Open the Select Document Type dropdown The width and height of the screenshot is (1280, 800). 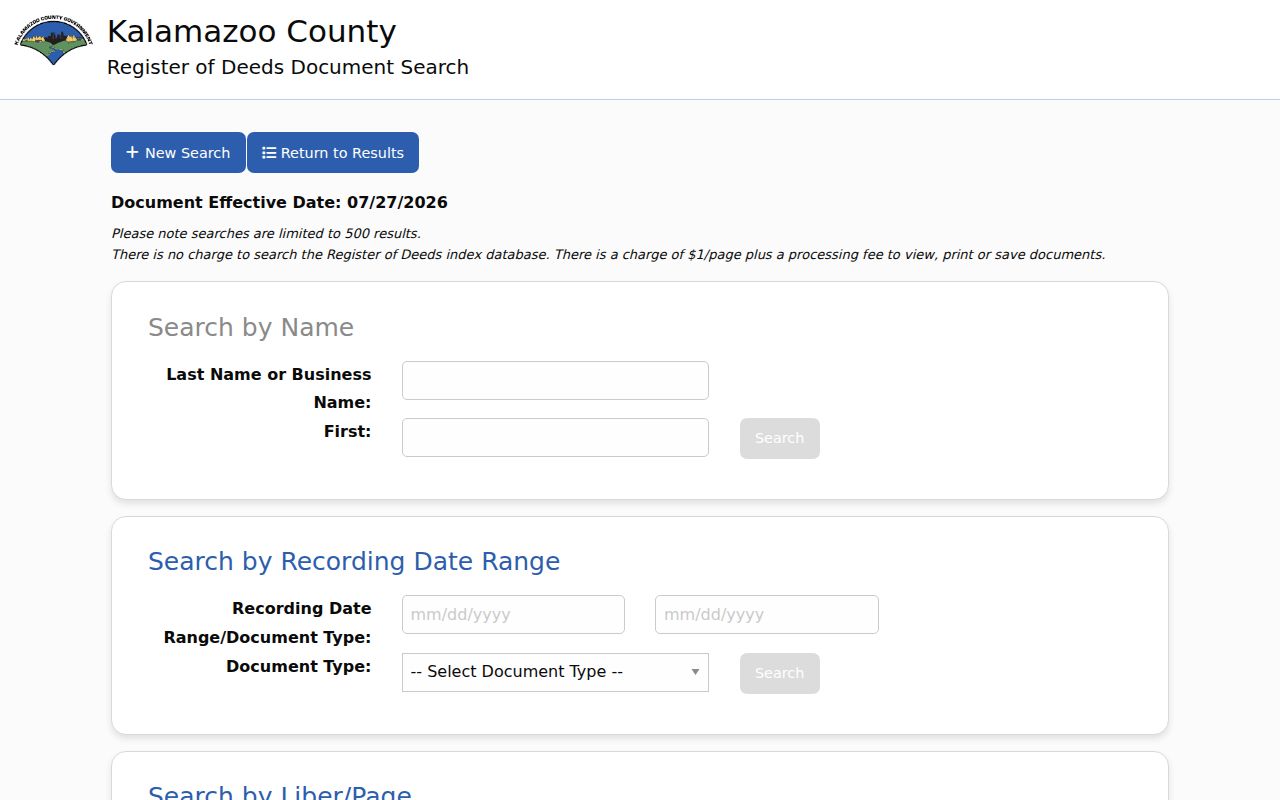coord(555,672)
